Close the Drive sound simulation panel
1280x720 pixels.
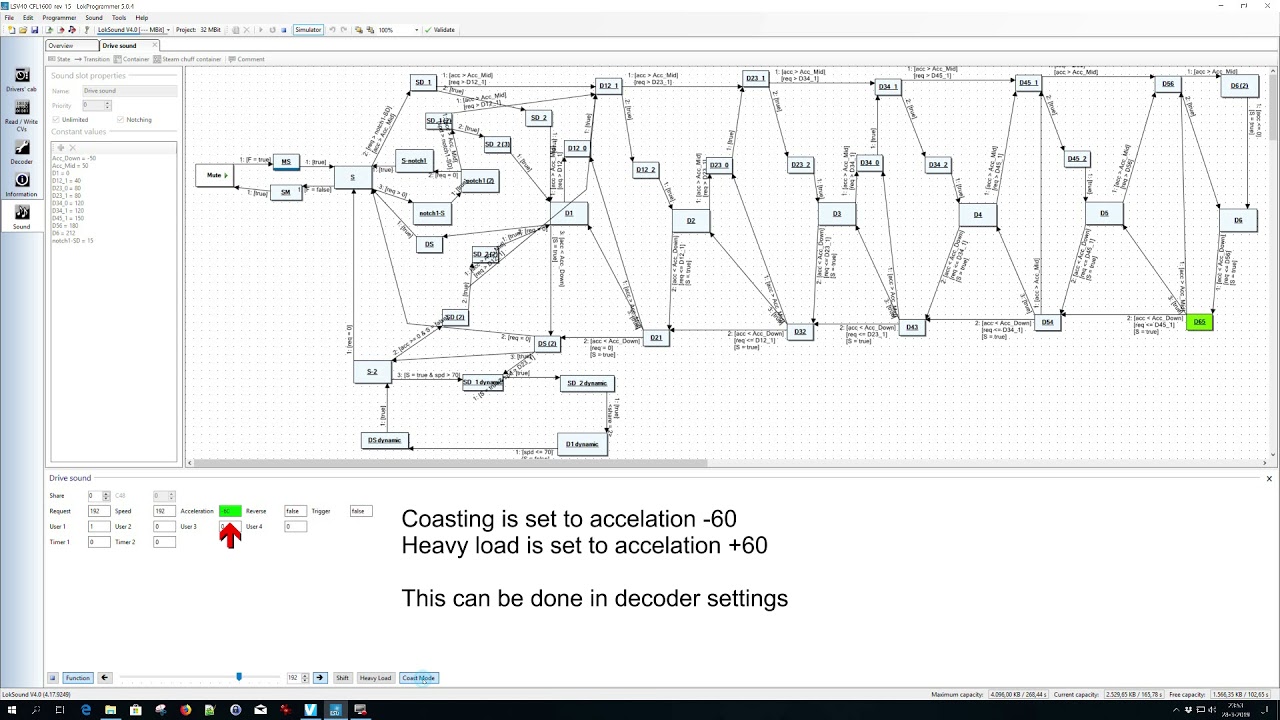(x=1269, y=479)
